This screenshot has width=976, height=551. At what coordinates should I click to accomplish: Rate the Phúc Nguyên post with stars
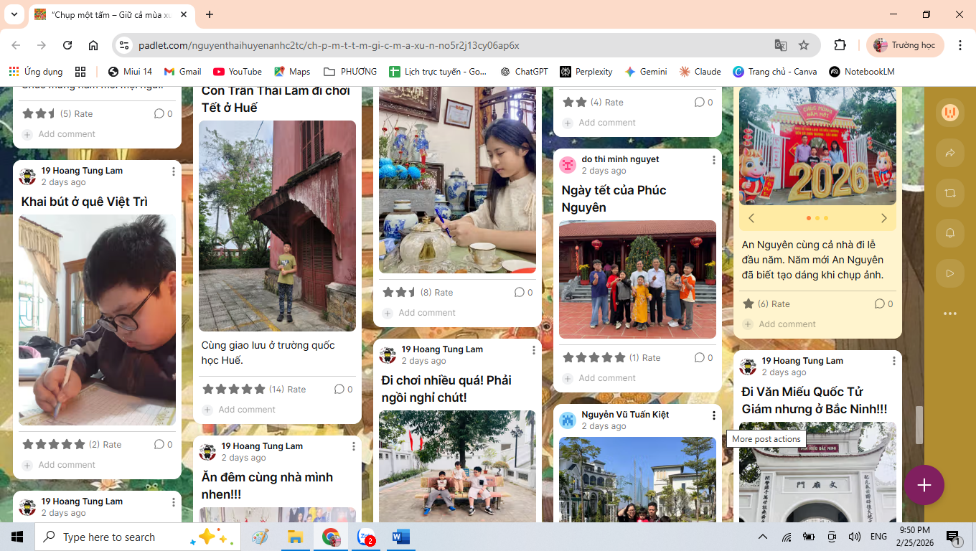[x=593, y=357]
